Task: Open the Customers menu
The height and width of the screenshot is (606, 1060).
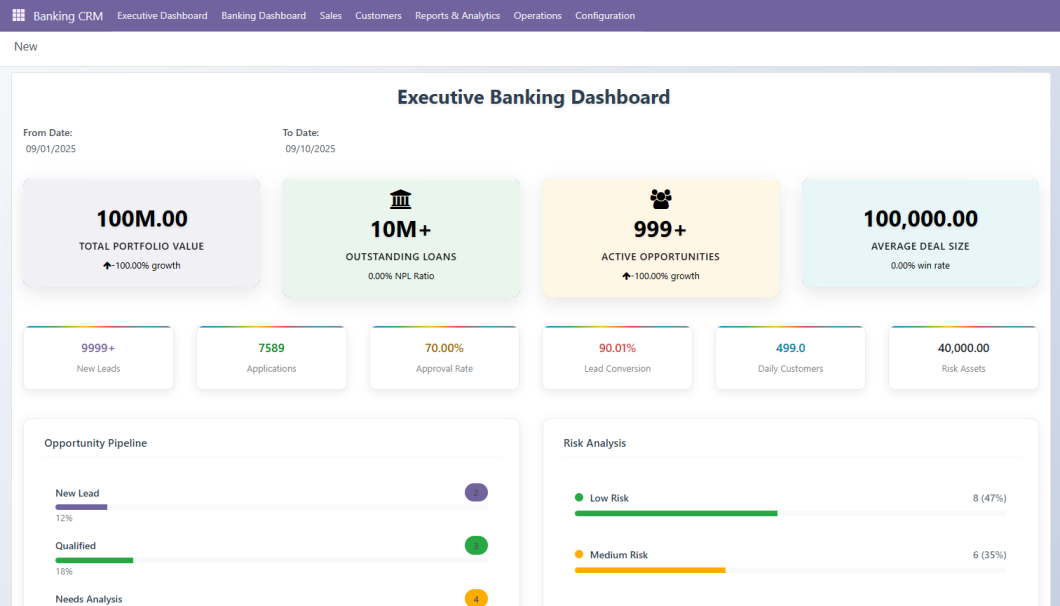Action: (379, 16)
